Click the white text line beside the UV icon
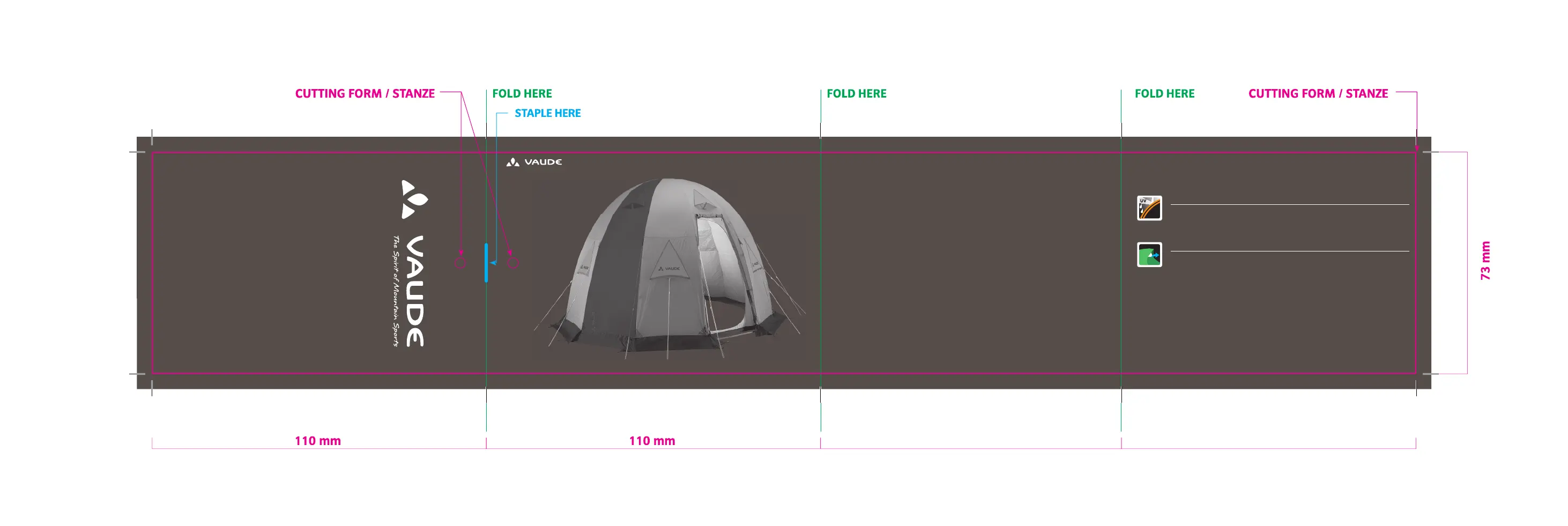Image resolution: width=1568 pixels, height=526 pixels. click(x=1289, y=205)
